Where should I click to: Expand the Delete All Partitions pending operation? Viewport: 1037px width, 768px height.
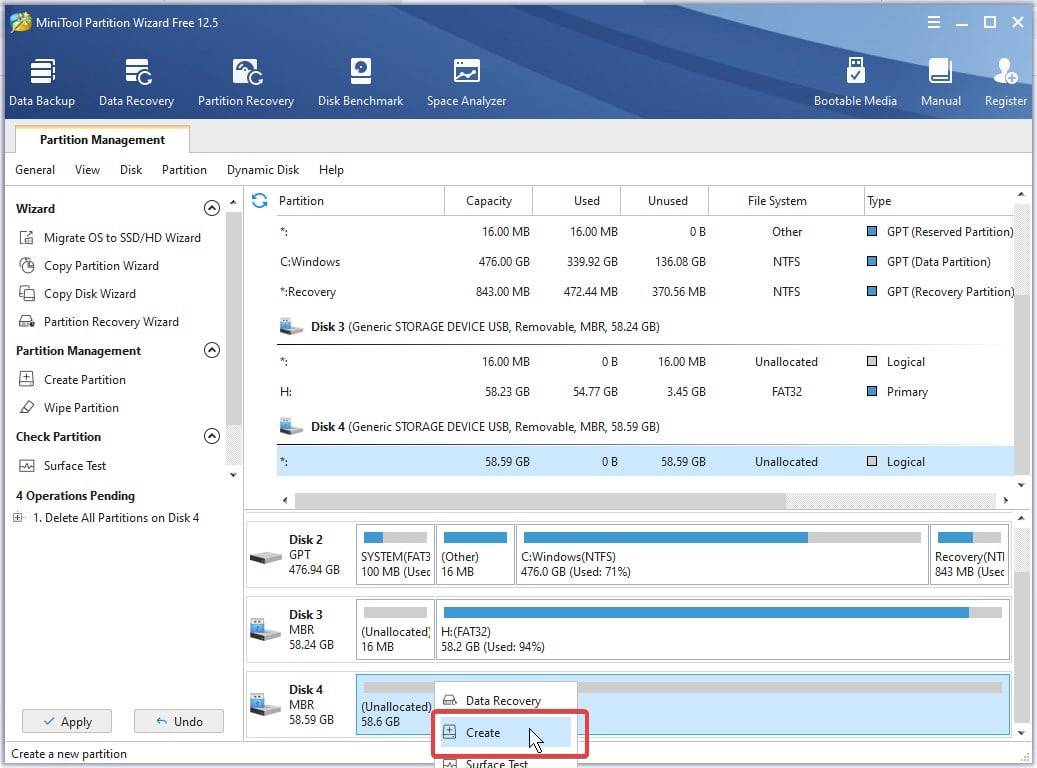pos(18,518)
